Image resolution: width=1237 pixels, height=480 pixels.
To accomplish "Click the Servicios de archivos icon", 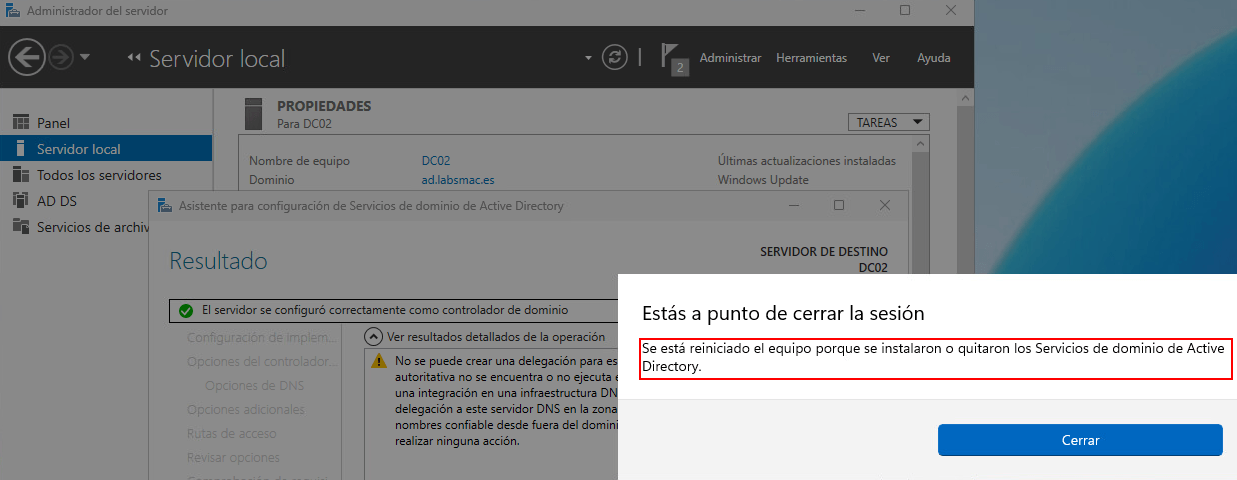I will (20, 227).
